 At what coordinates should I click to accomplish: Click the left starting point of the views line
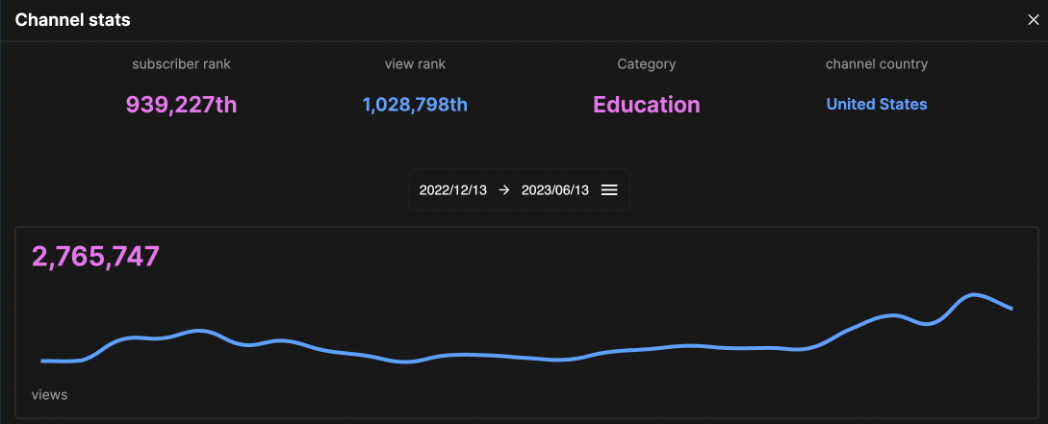(x=43, y=360)
